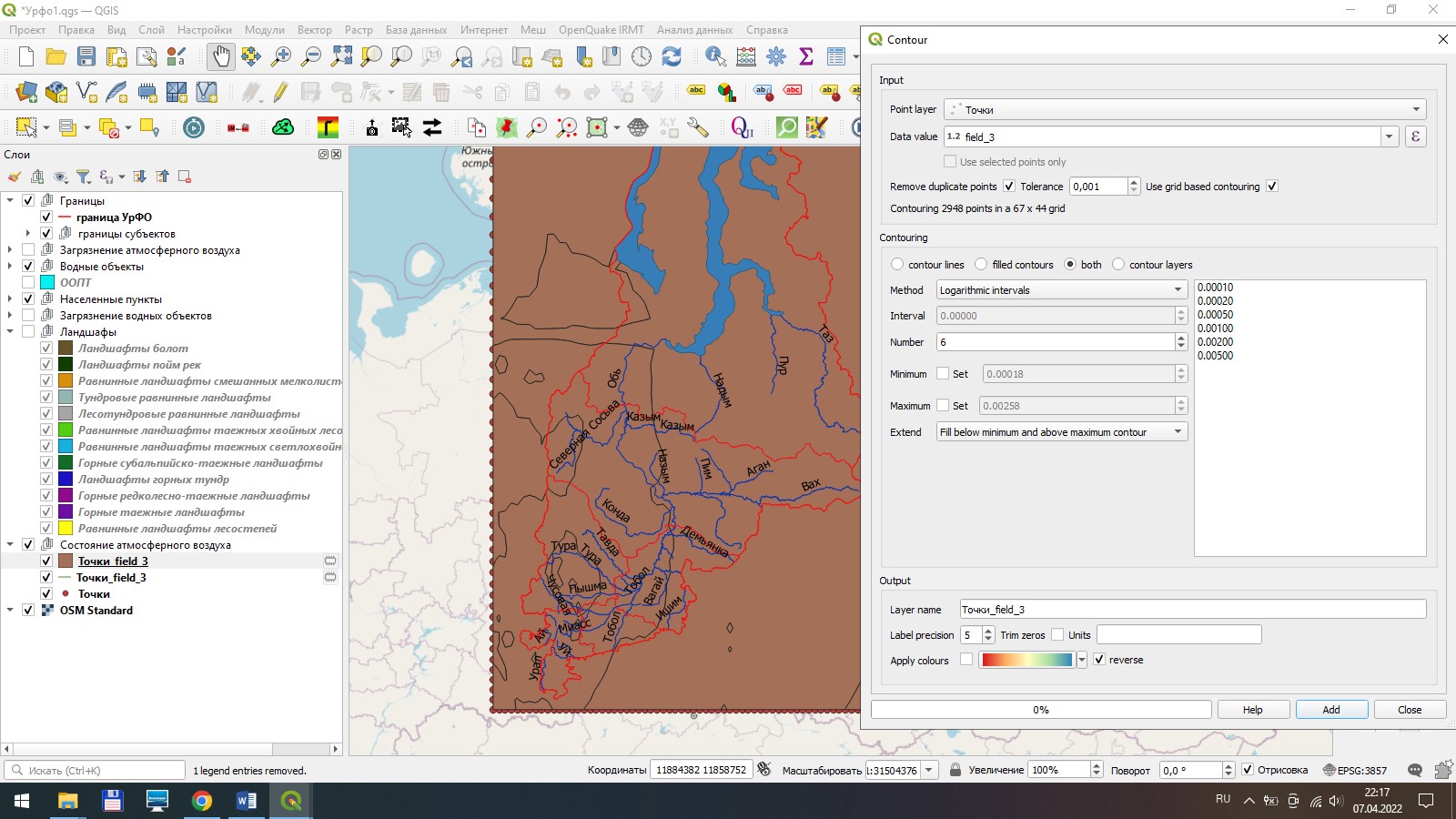Open the Point layer Точки dropdown
This screenshot has height=819, width=1456.
pyautogui.click(x=1184, y=109)
